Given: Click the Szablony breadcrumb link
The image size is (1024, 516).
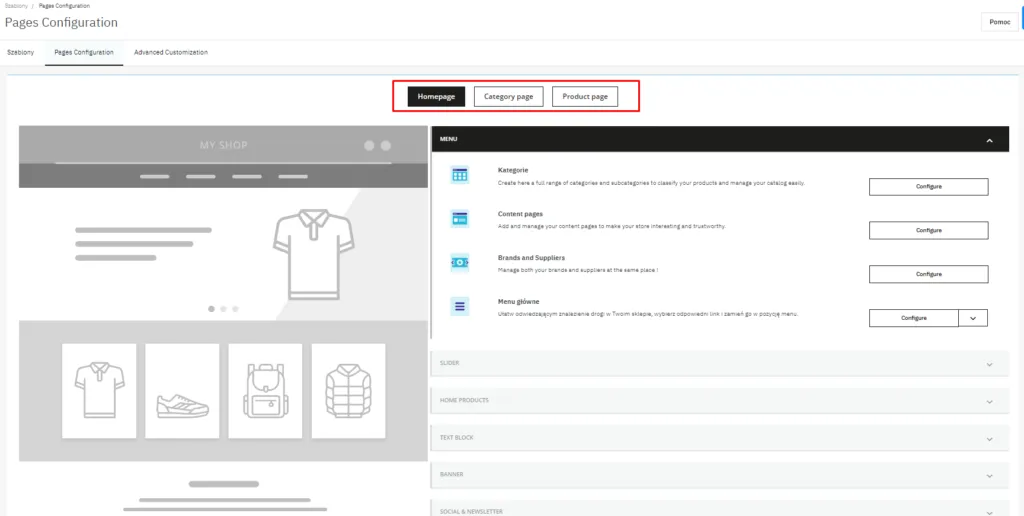Looking at the screenshot, I should click(x=16, y=6).
